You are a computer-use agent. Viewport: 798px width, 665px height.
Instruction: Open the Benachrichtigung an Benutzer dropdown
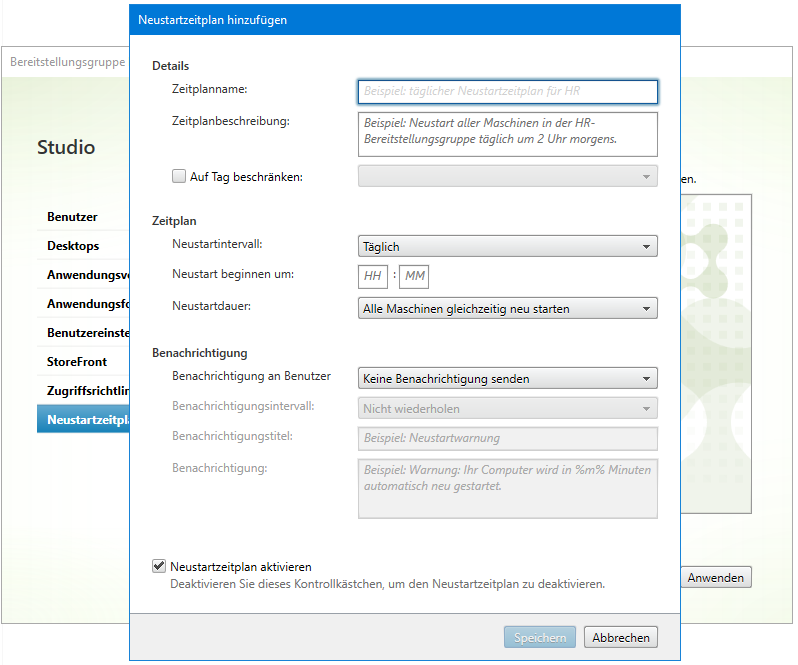click(507, 379)
